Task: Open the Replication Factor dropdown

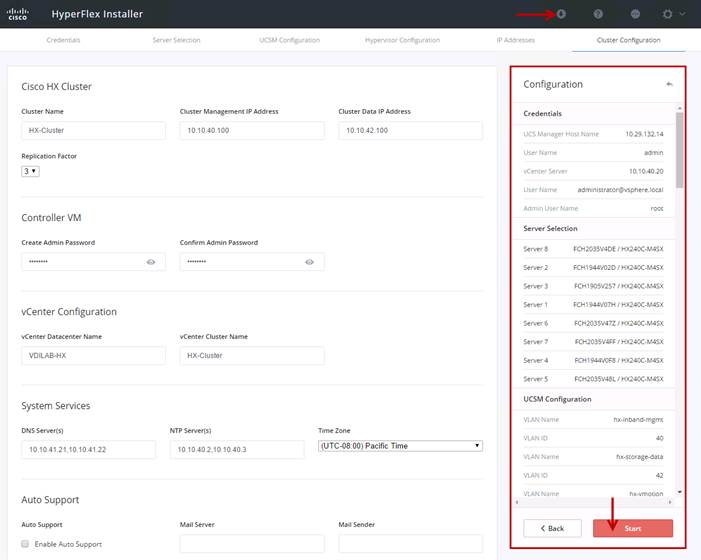Action: (30, 171)
